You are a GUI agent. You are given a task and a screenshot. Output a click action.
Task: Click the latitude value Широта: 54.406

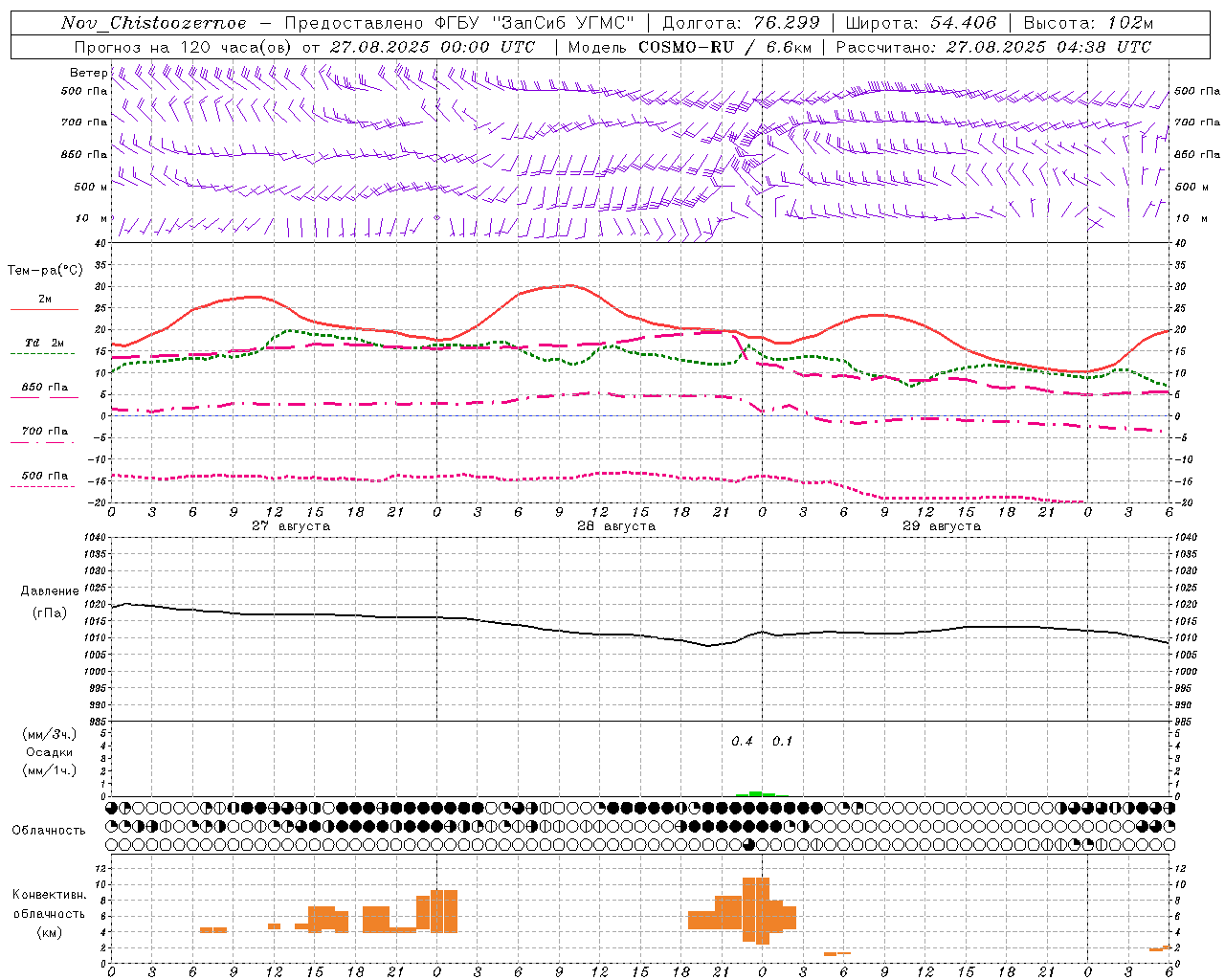921,23
